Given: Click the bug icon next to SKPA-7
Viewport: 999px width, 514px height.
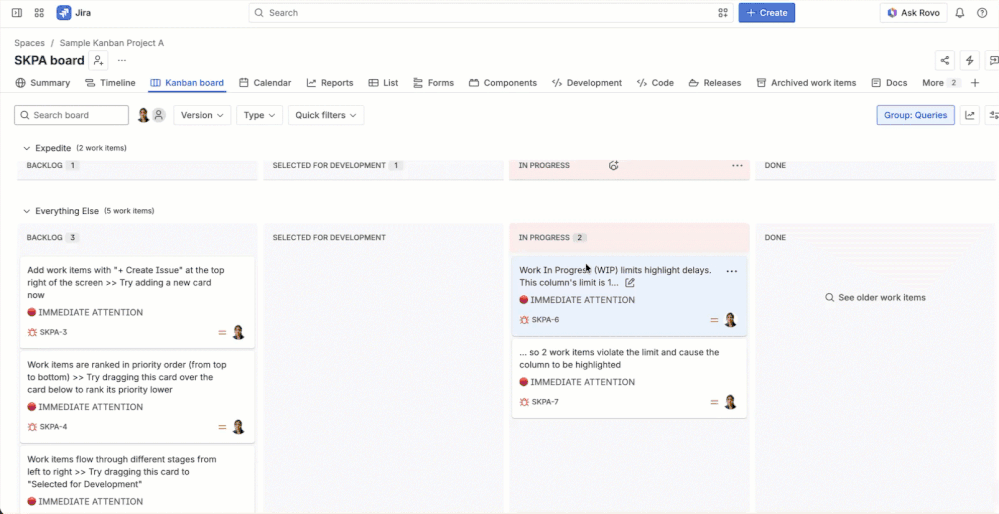Looking at the screenshot, I should [x=524, y=402].
